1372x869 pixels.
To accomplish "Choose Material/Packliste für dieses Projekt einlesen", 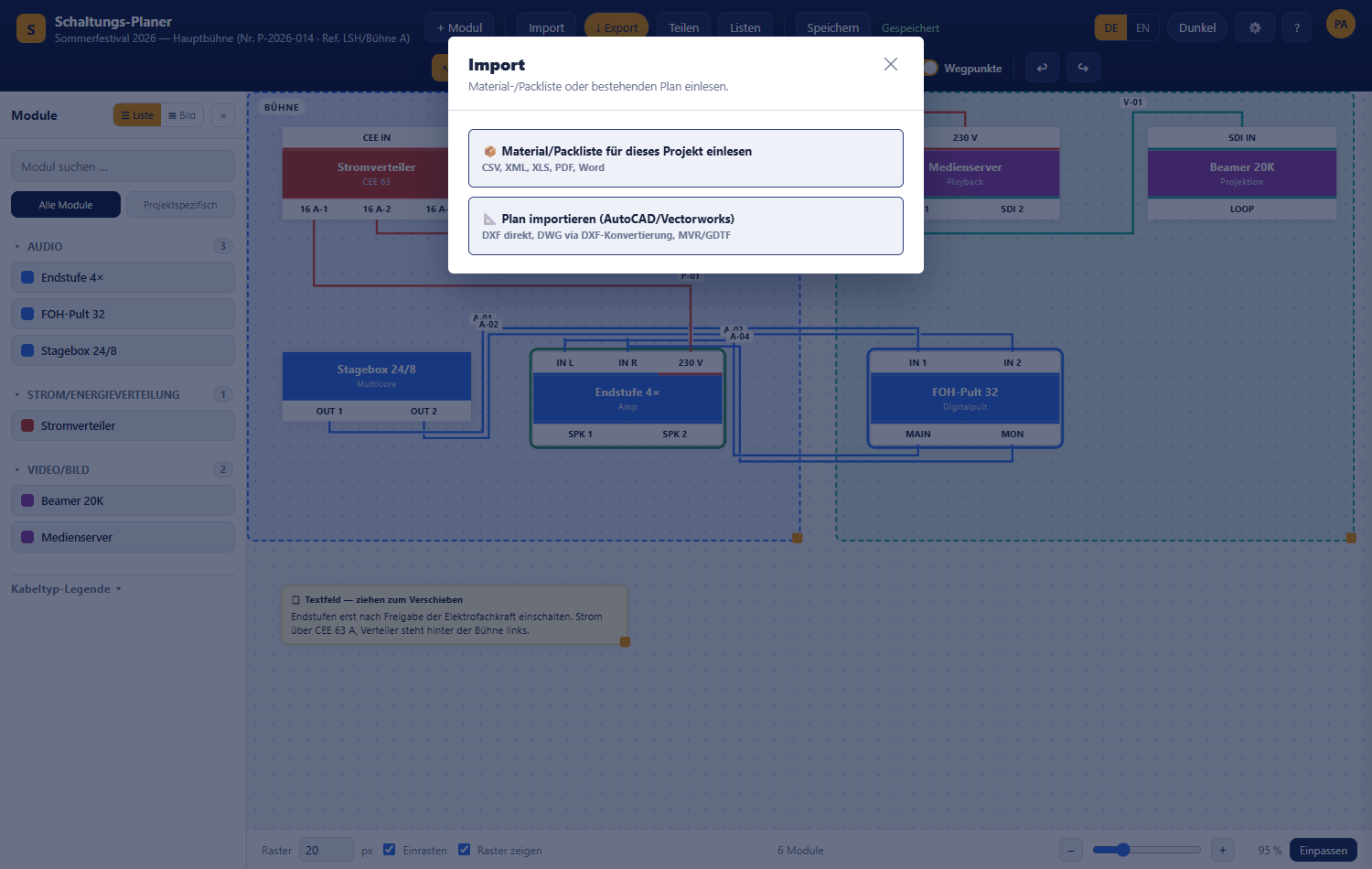I will coord(686,158).
